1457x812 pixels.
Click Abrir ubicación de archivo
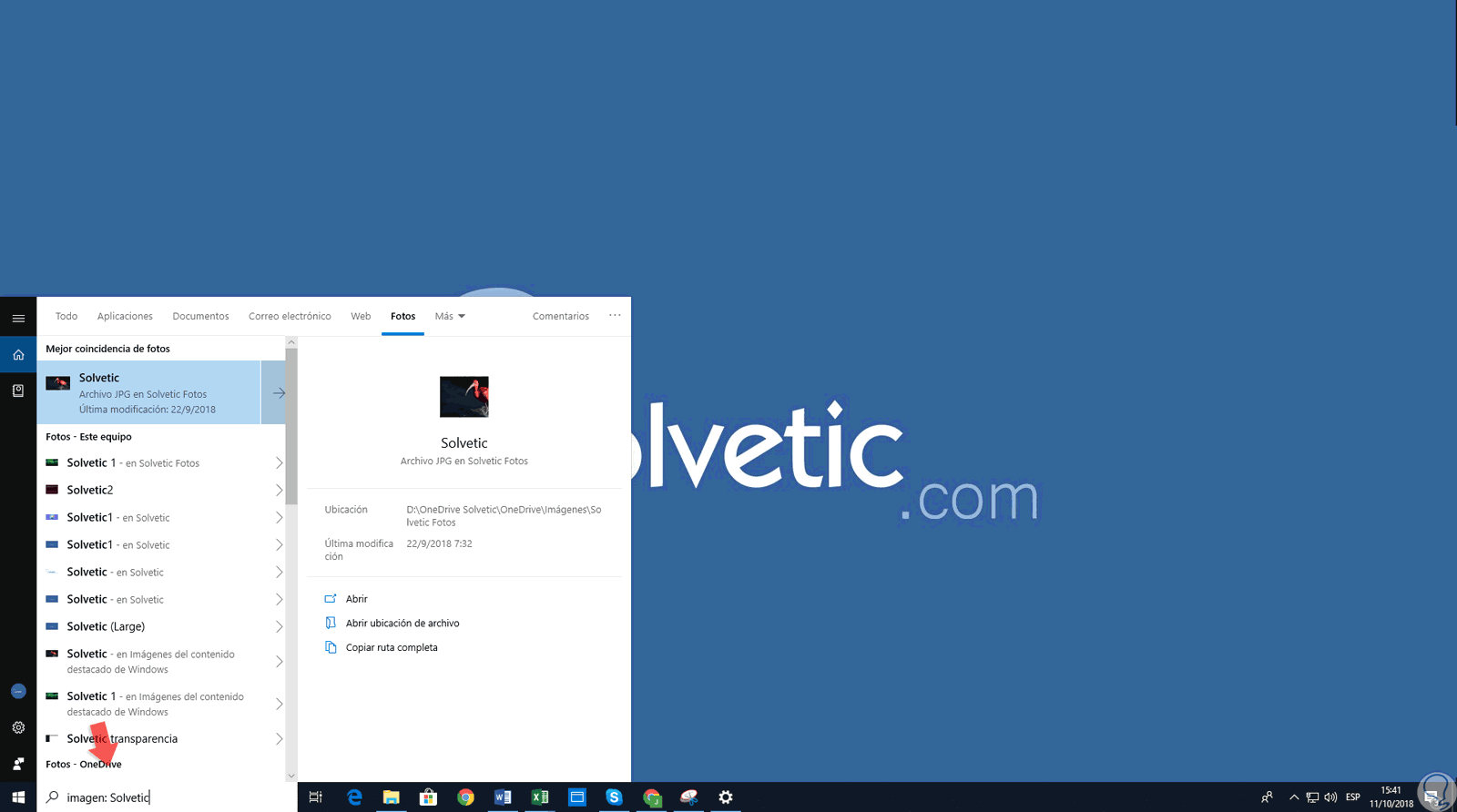point(392,624)
